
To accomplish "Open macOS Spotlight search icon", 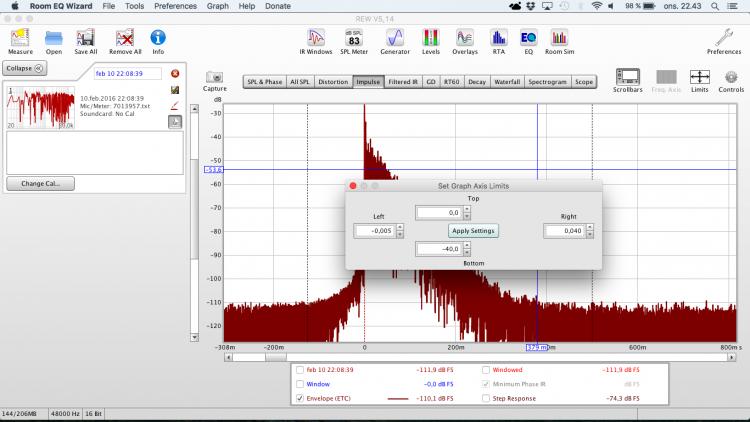I will coord(715,6).
